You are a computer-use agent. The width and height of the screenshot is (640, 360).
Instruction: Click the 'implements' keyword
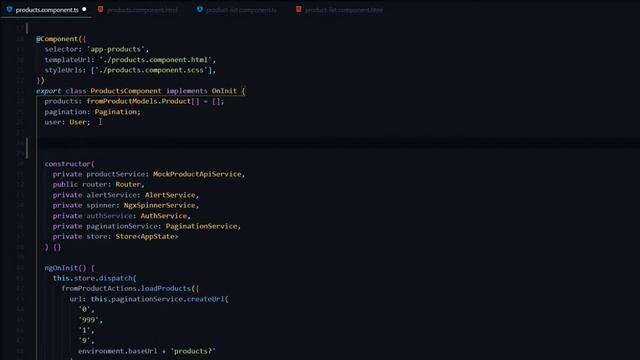point(187,91)
